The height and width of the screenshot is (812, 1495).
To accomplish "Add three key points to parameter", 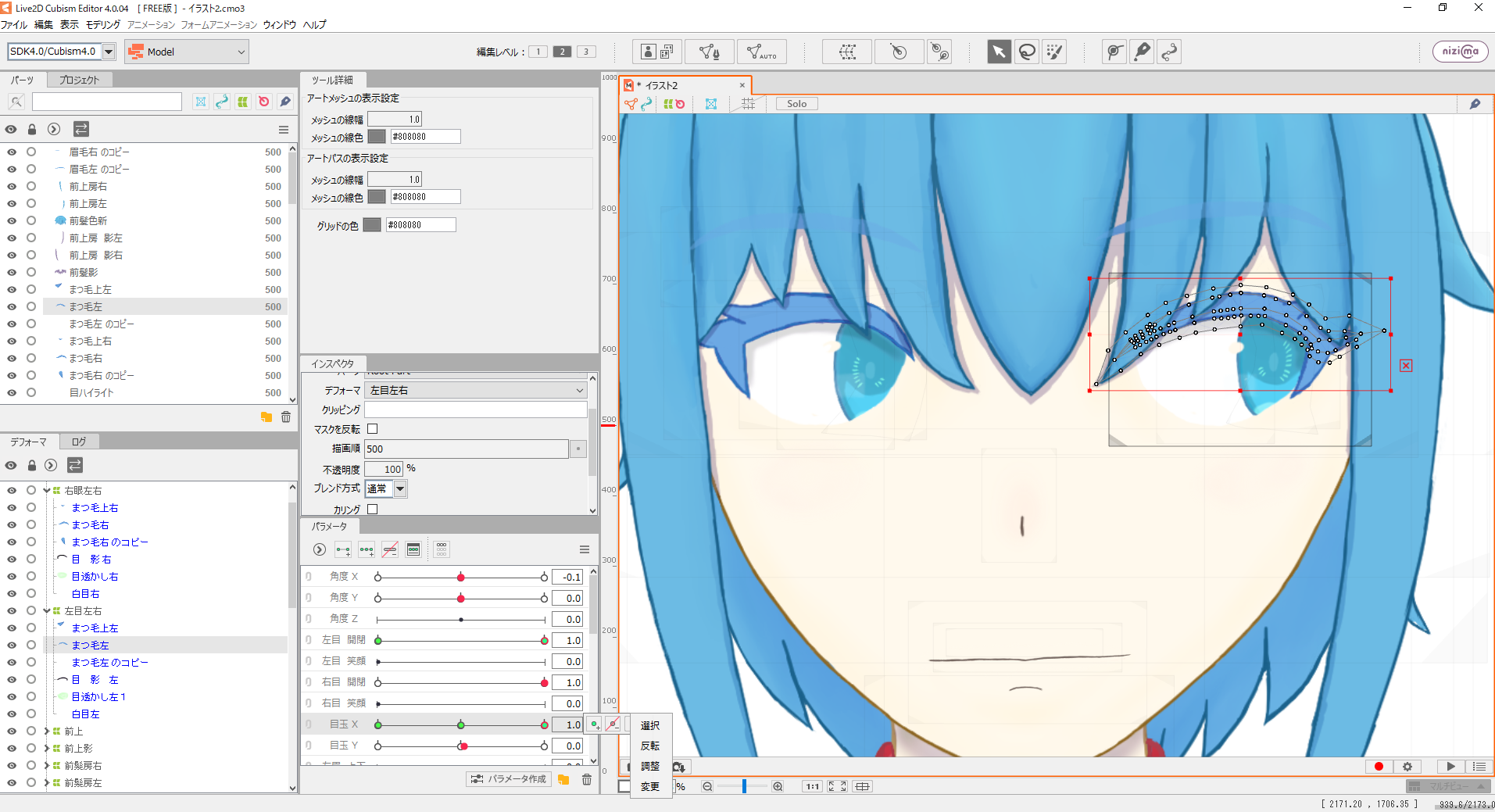I will [x=367, y=549].
